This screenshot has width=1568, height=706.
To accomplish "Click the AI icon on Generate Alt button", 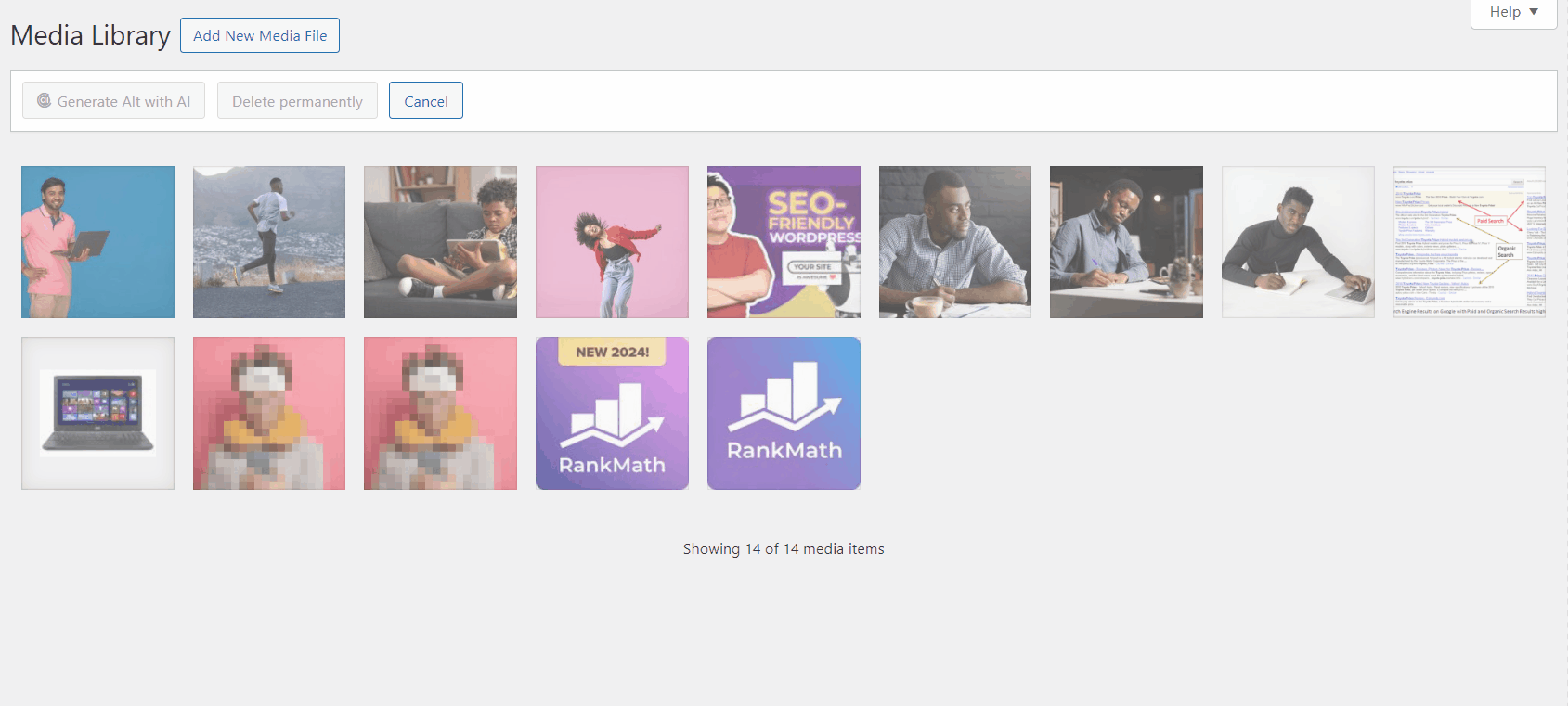I will click(x=44, y=100).
